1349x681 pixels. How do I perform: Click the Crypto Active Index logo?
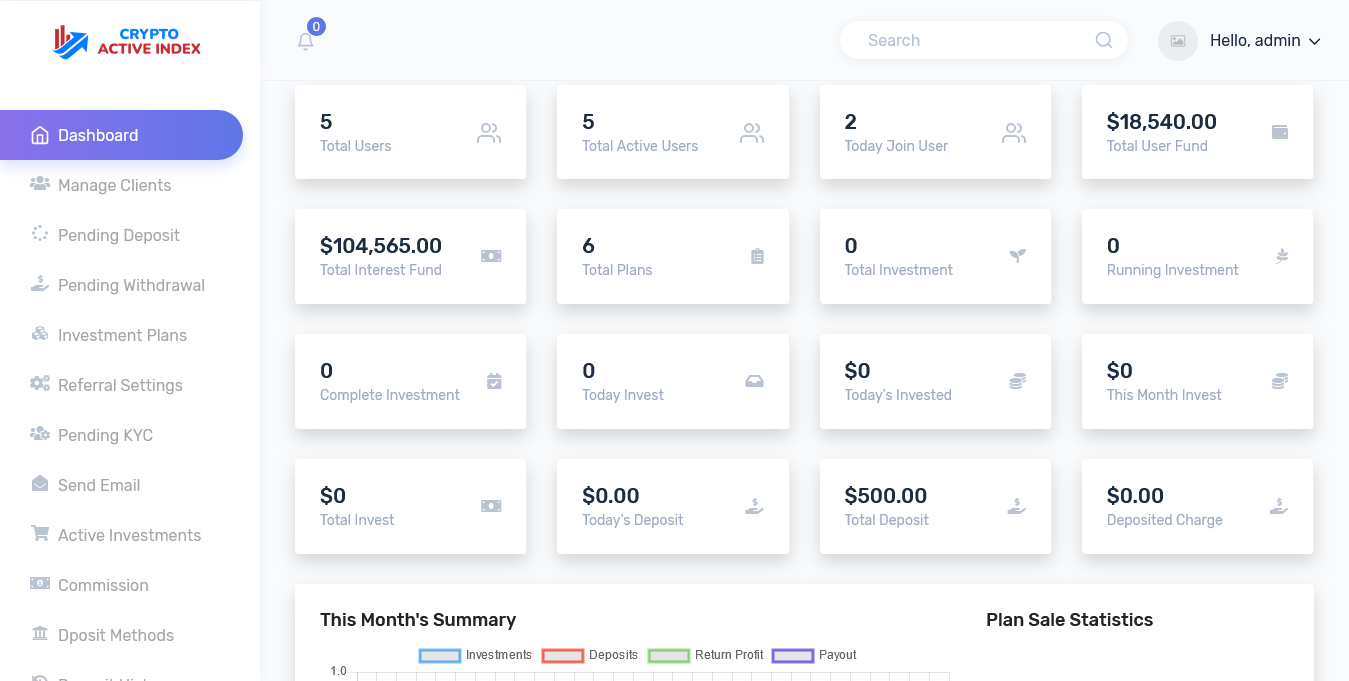[127, 41]
